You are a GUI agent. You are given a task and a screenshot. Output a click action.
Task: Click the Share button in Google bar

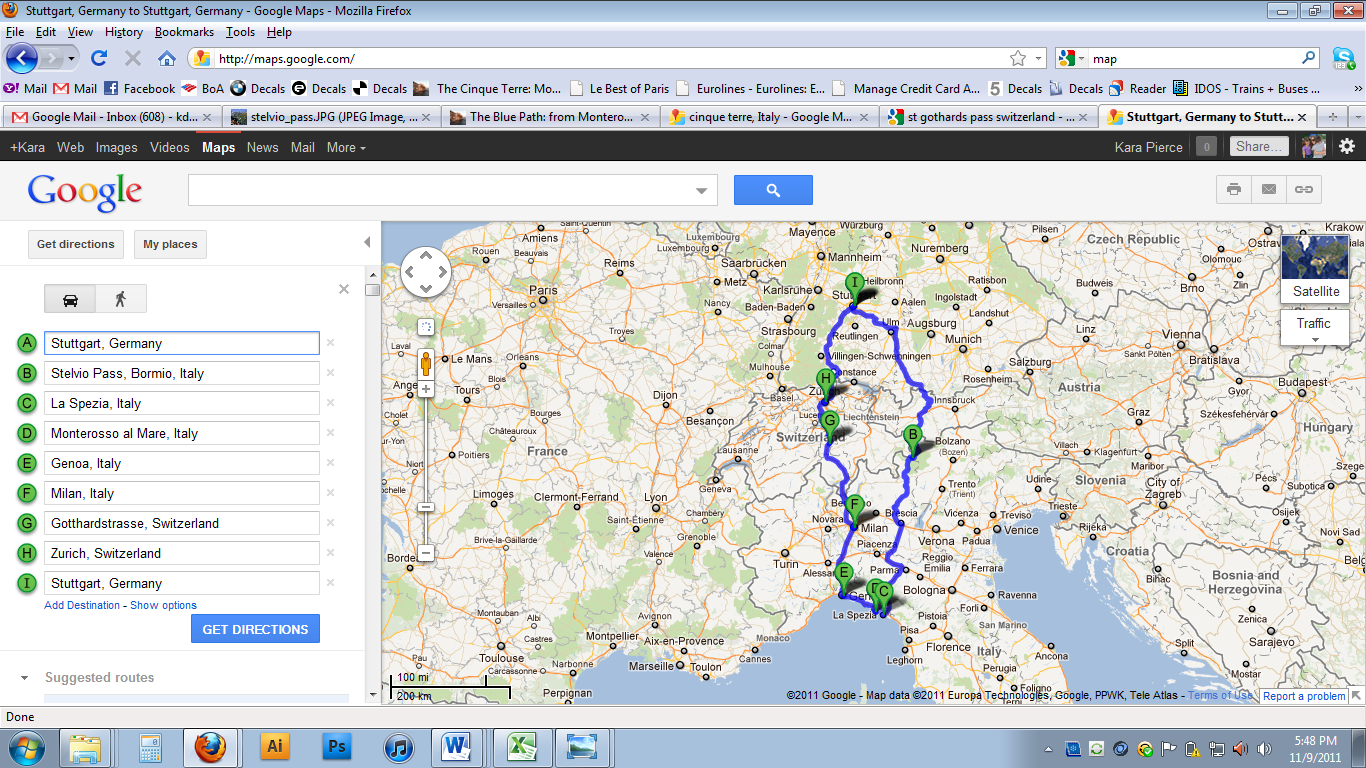(x=1258, y=146)
